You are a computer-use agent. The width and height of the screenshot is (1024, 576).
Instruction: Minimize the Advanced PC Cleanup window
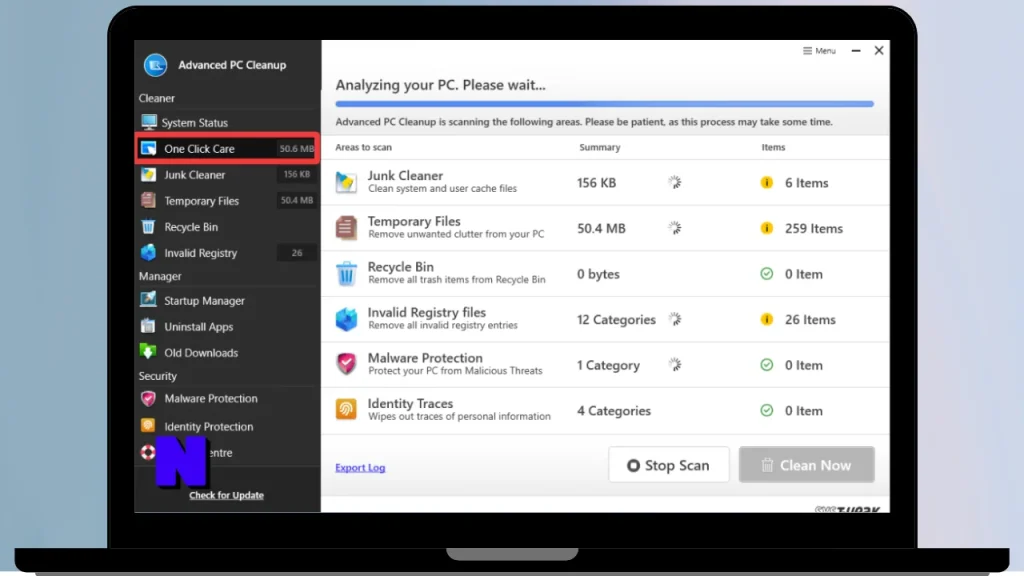coord(856,50)
